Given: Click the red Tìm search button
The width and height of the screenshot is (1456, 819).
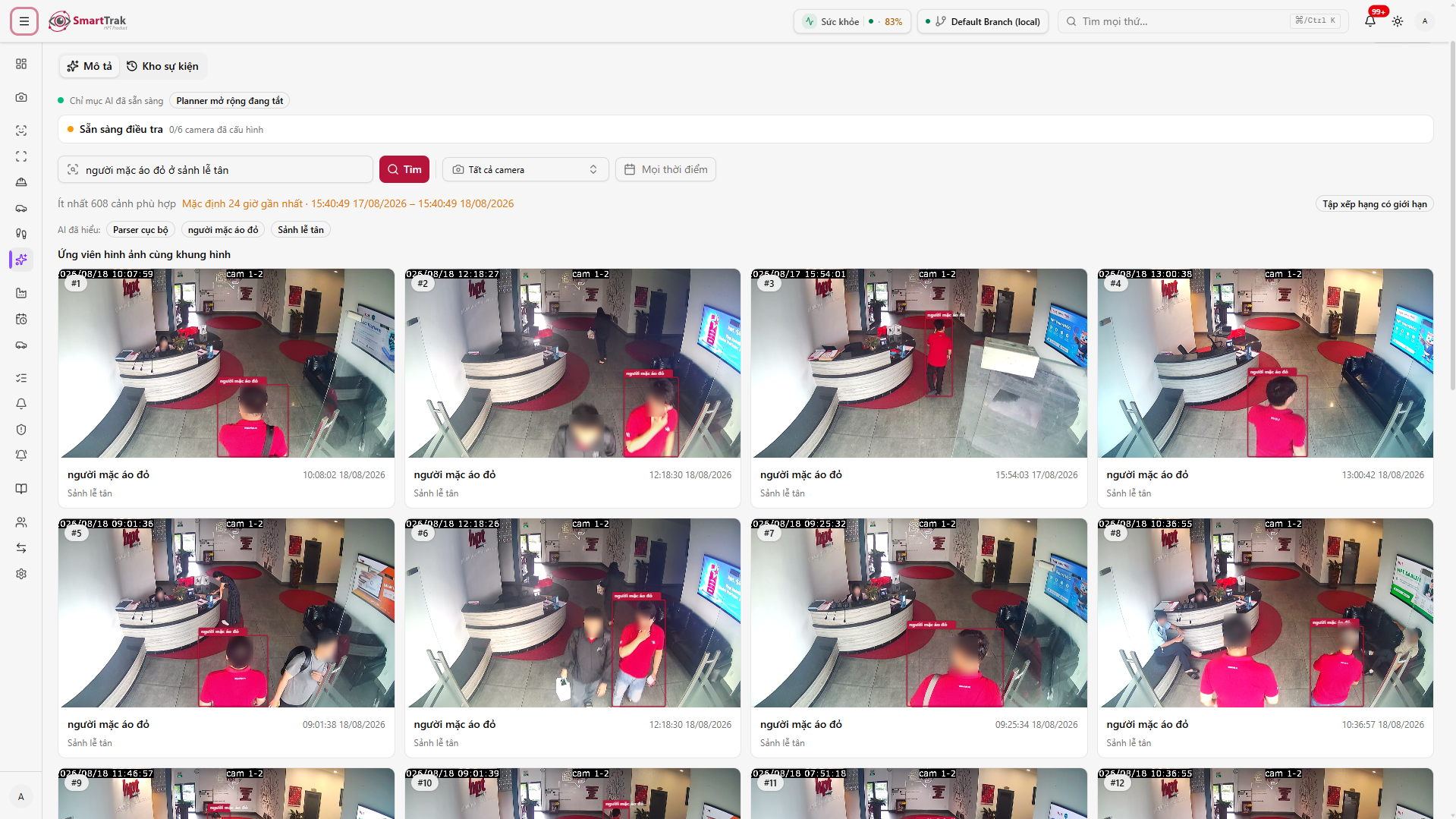Looking at the screenshot, I should pos(404,169).
